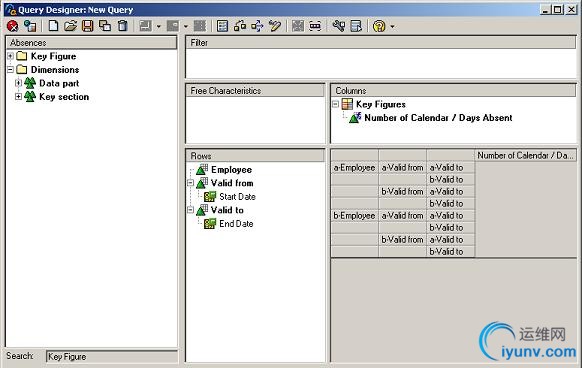Toggle the Technical Names icon
582x368 pixels.
click(315, 26)
